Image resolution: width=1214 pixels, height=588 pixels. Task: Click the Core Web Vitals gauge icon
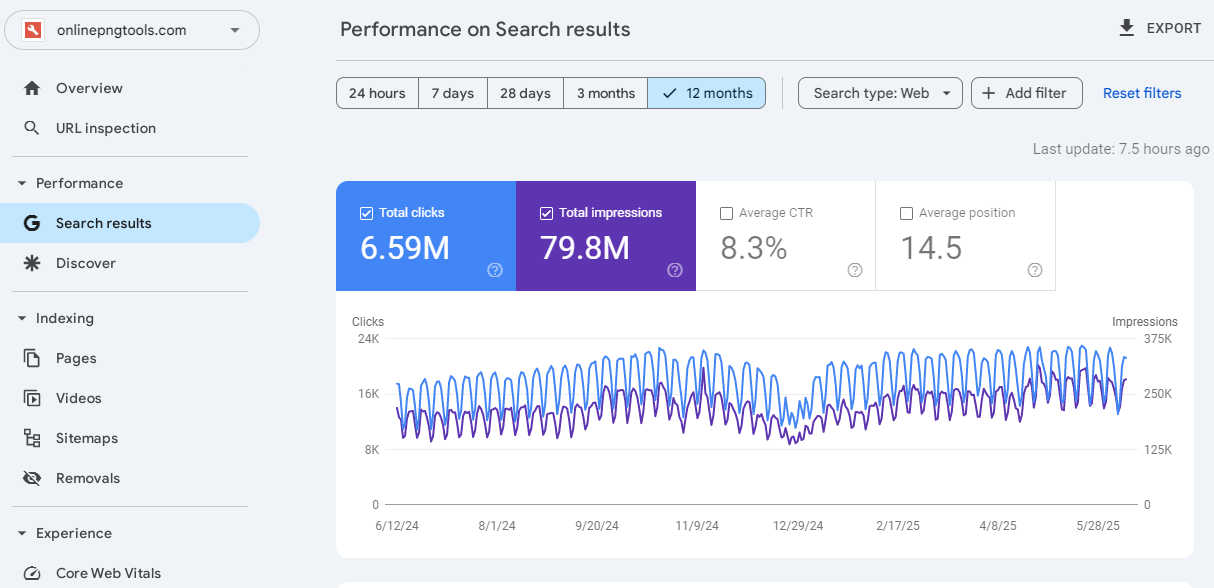coord(32,573)
